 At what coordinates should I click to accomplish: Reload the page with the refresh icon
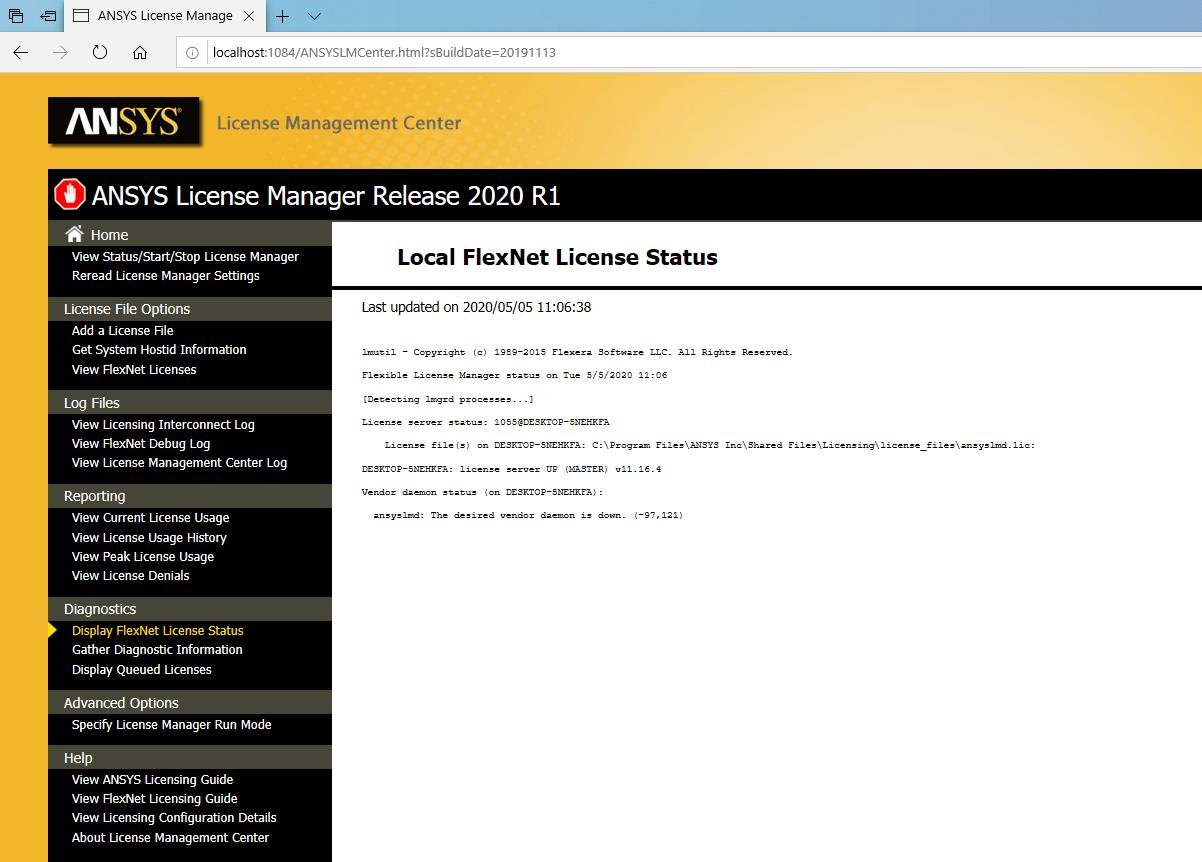(x=100, y=52)
